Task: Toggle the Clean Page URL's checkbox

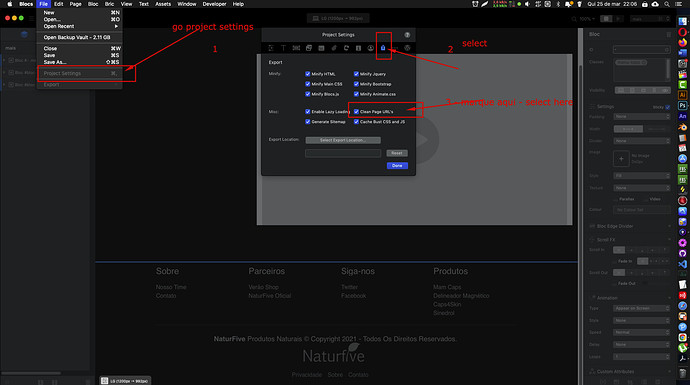Action: point(356,112)
